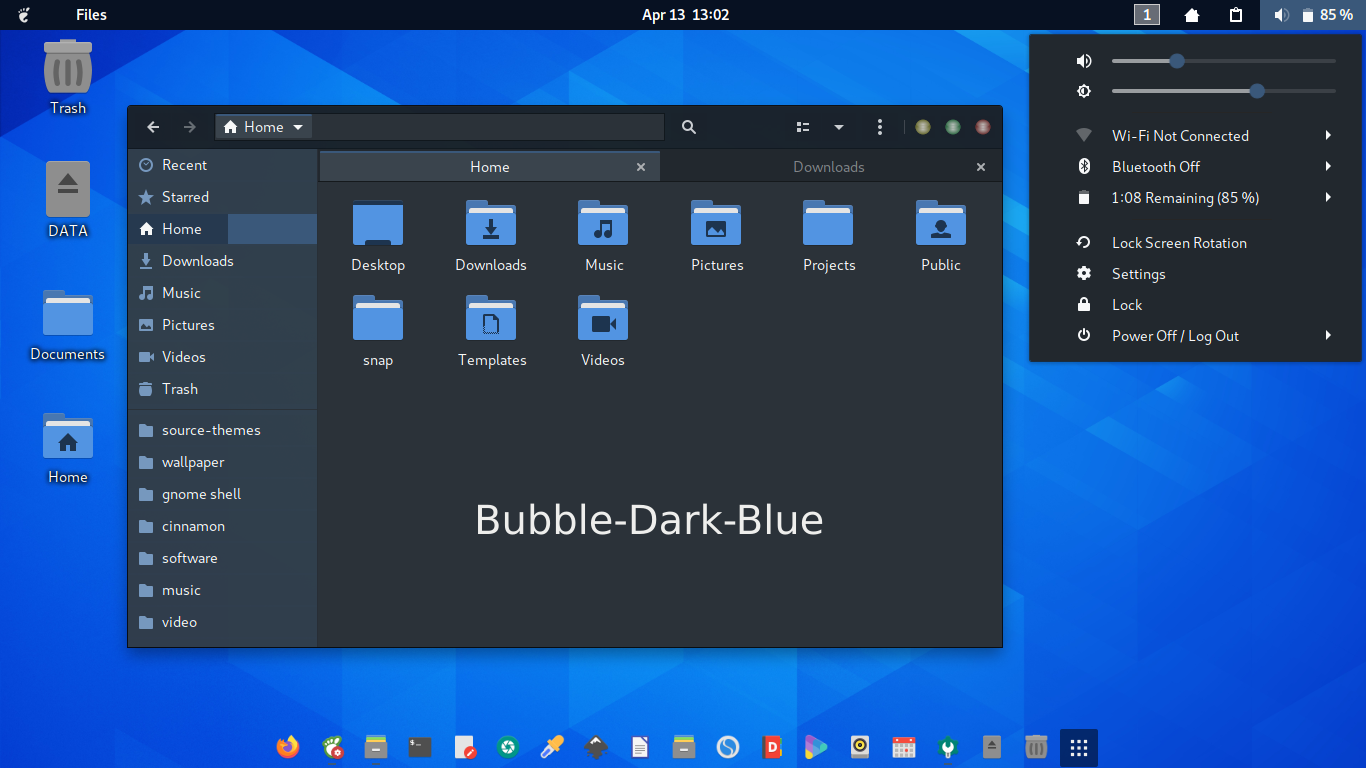
Task: Select Lock from the system menu
Action: [x=1198, y=305]
